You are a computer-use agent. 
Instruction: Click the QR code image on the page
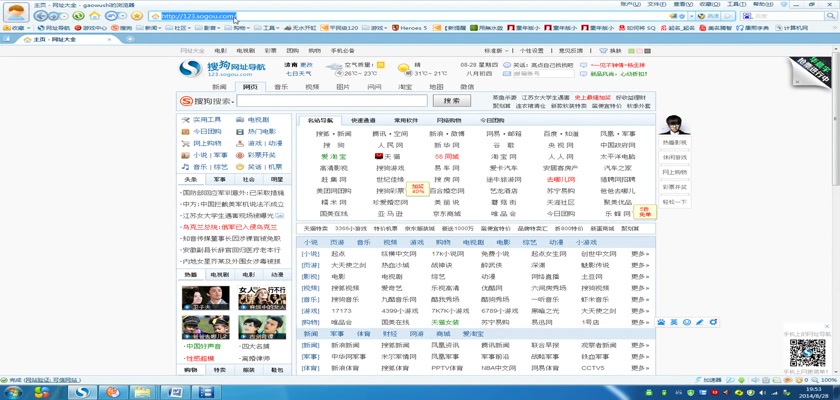click(x=807, y=352)
